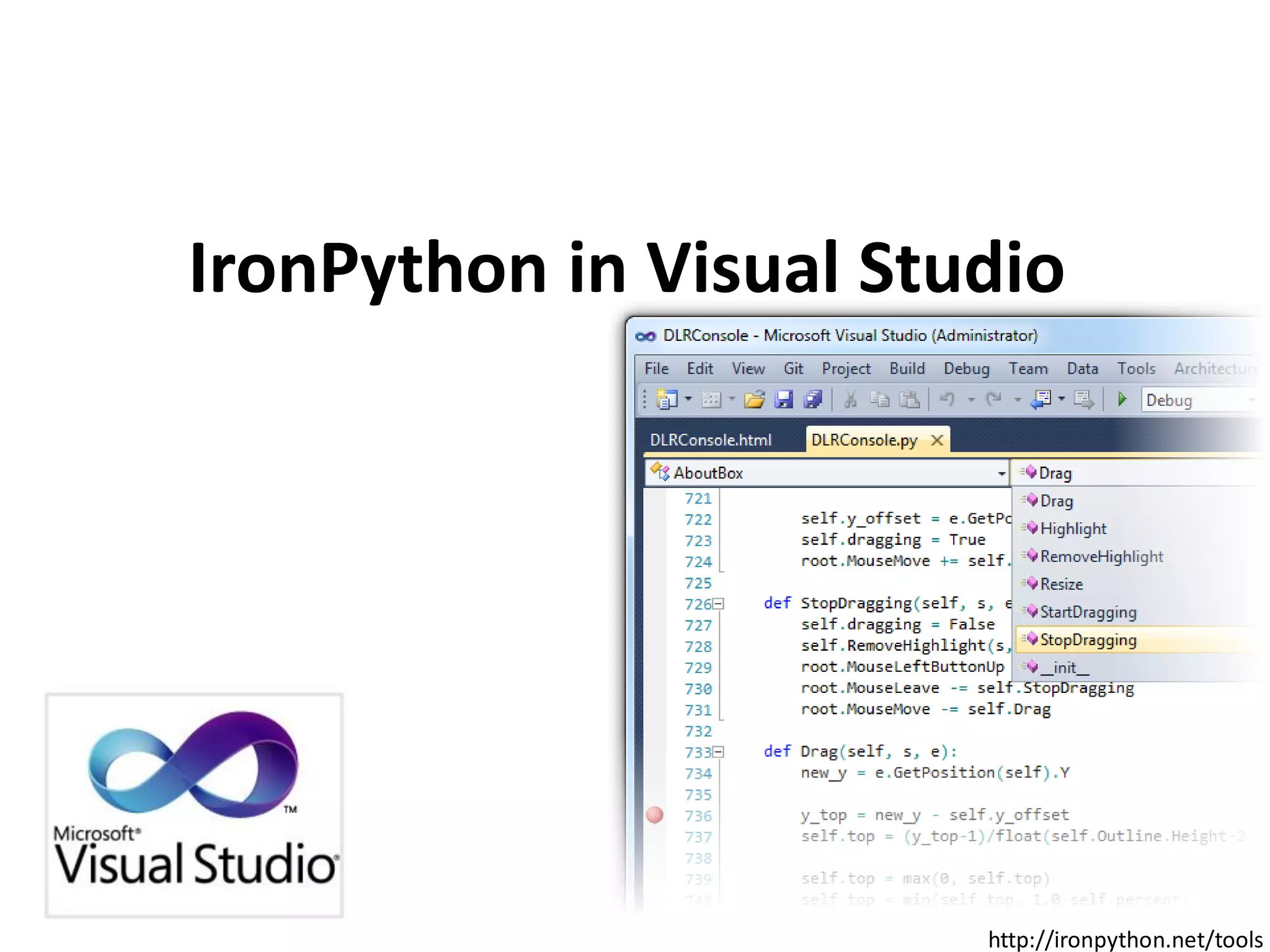Click the Copy toolbar icon
The height and width of the screenshot is (952, 1270).
880,400
